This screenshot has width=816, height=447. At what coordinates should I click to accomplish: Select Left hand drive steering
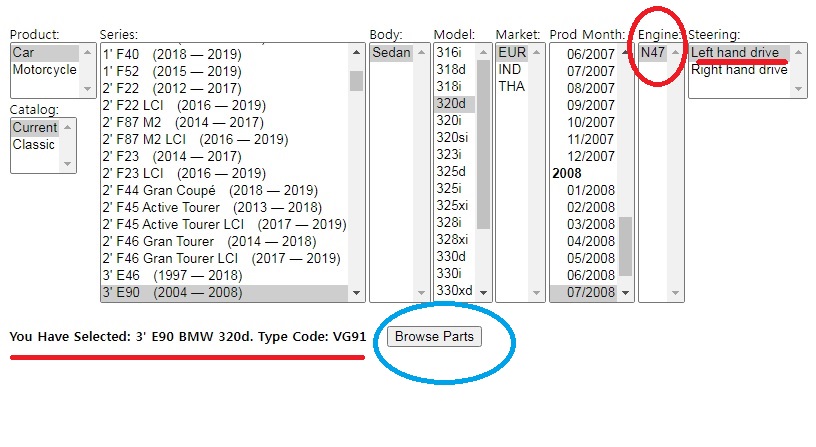pos(740,53)
